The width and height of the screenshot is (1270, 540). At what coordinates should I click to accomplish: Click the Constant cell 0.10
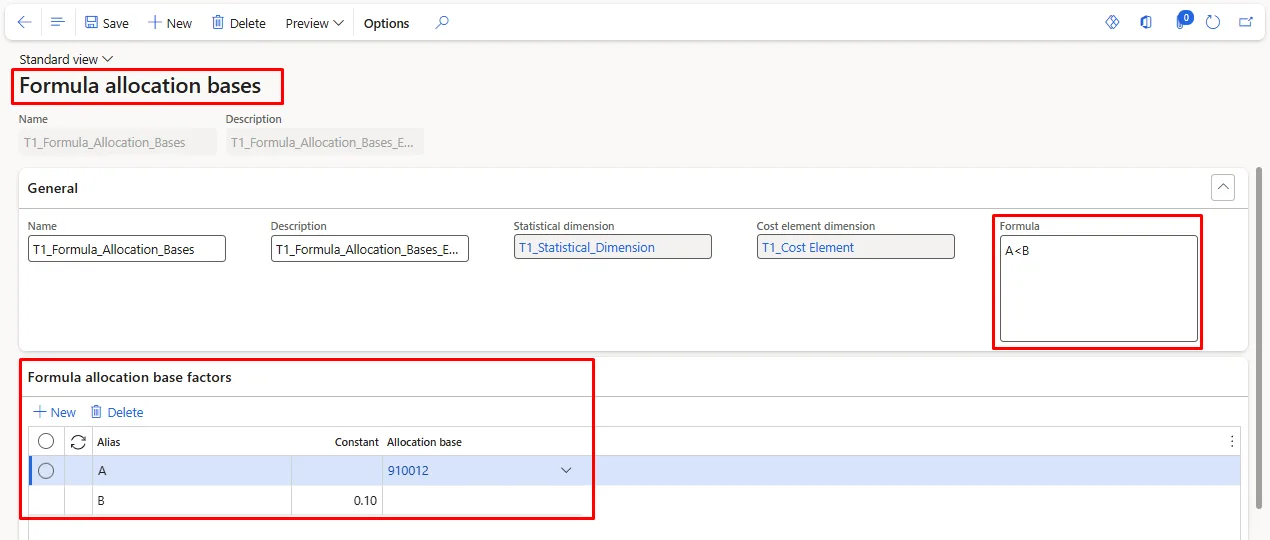(337, 500)
